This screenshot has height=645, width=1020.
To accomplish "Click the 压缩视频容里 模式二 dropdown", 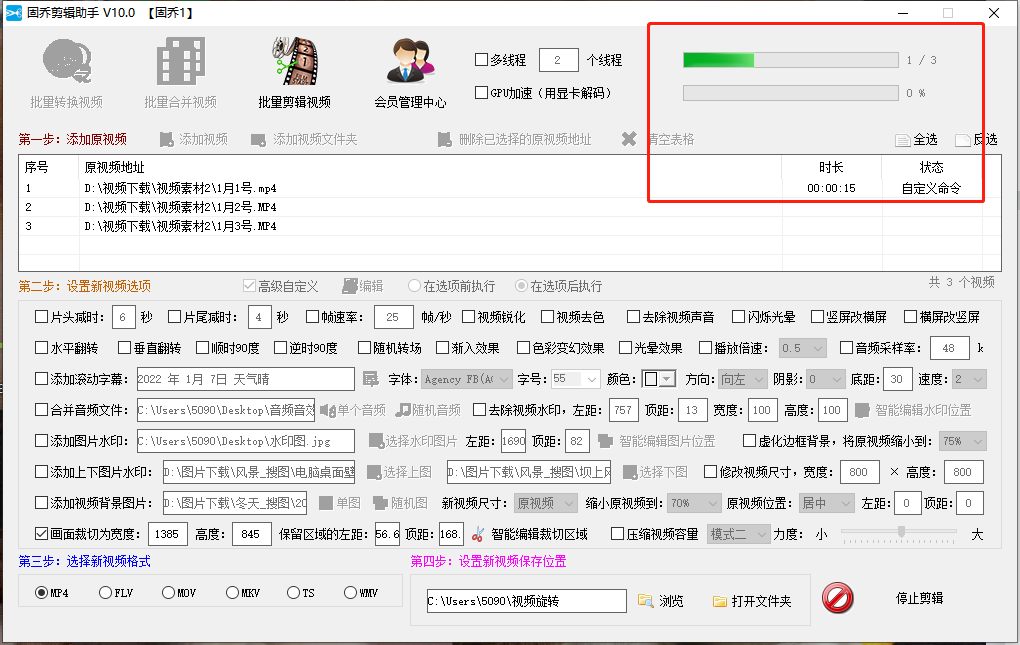I will tap(738, 534).
